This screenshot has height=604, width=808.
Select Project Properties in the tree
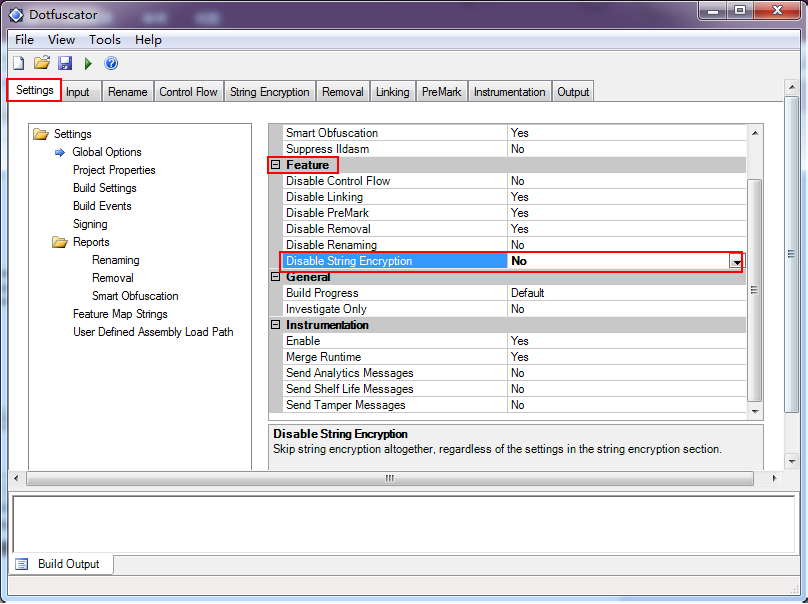114,170
